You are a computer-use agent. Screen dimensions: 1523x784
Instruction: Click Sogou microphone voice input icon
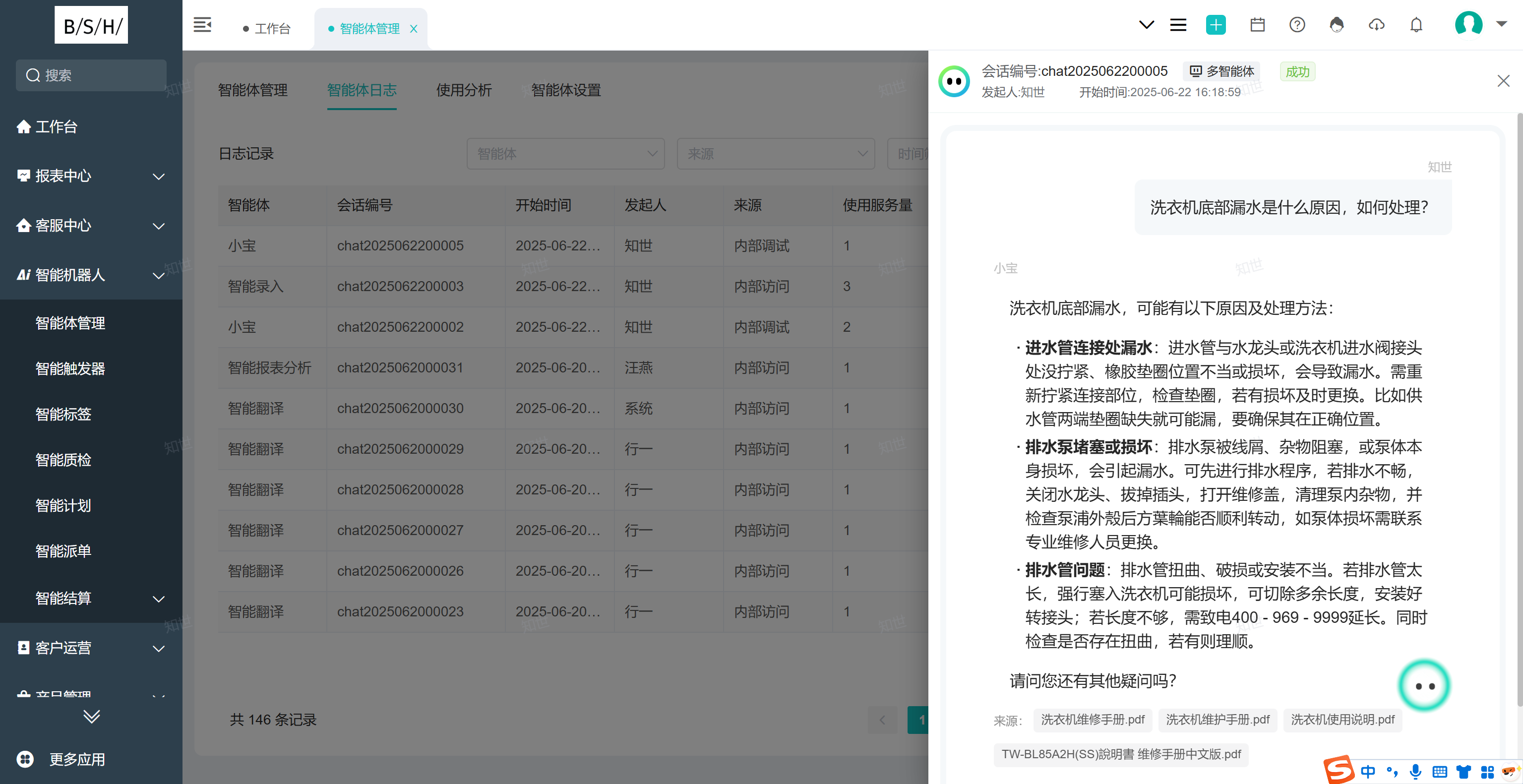1415,772
